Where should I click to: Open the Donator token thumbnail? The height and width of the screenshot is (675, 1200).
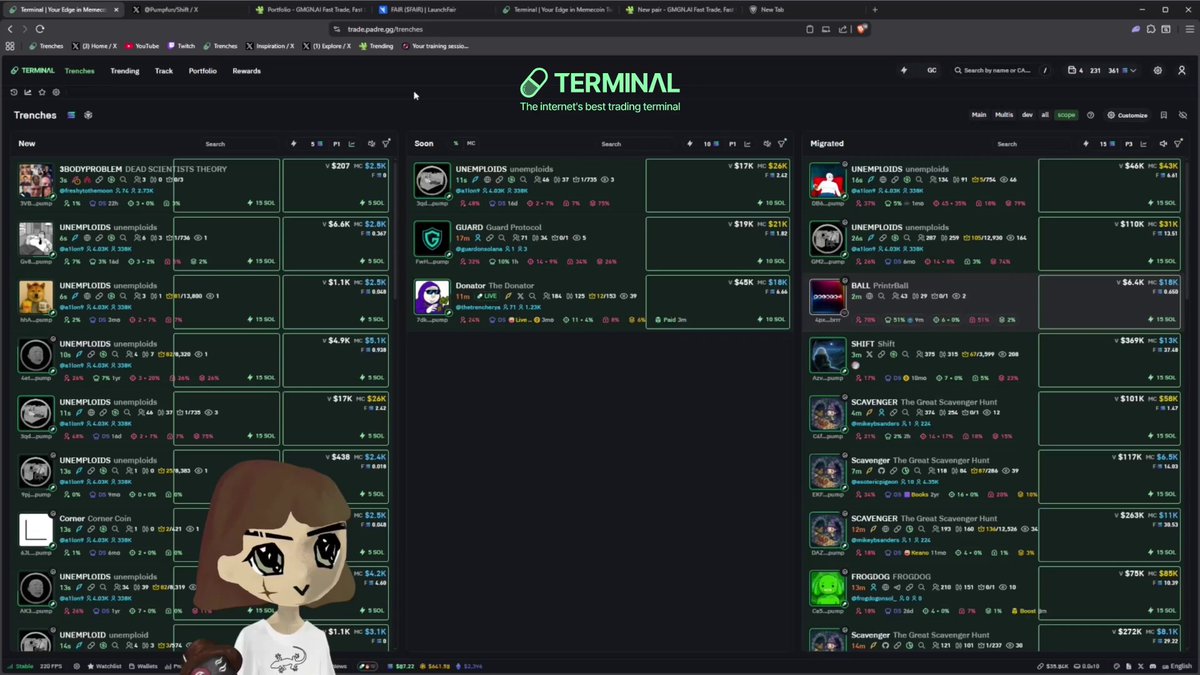(x=431, y=297)
